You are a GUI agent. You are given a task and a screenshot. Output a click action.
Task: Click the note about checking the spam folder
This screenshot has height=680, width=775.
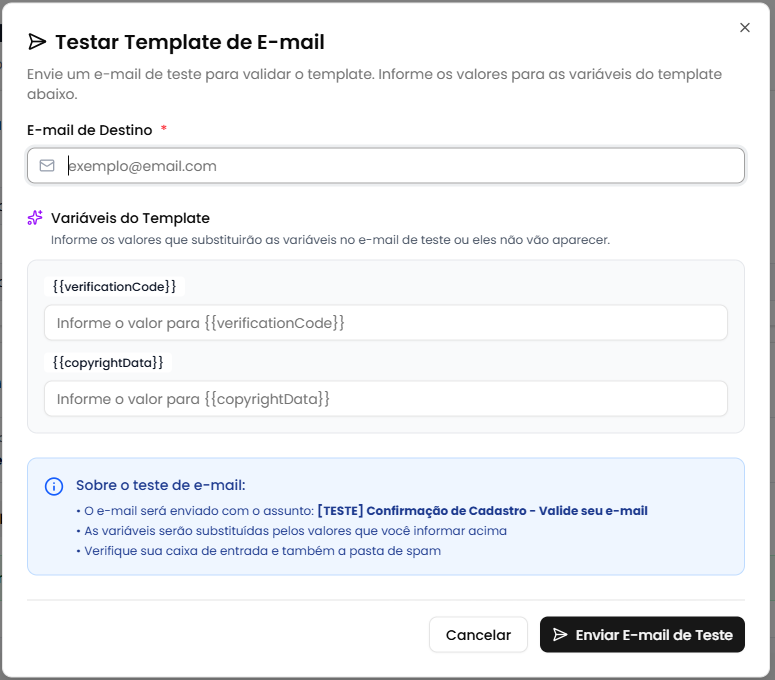(x=262, y=551)
